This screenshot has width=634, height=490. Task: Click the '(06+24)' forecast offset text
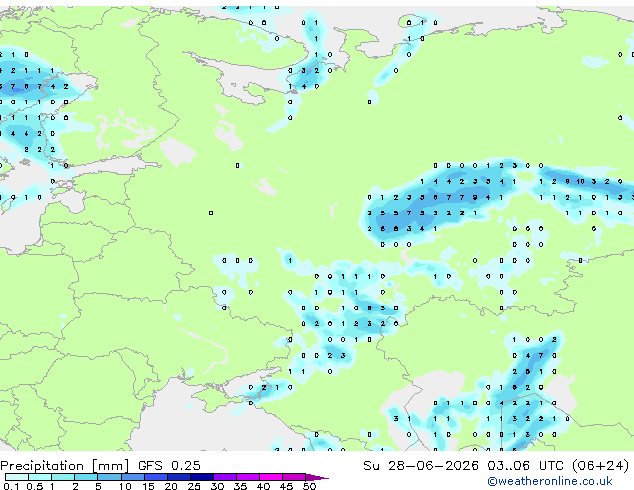point(601,466)
